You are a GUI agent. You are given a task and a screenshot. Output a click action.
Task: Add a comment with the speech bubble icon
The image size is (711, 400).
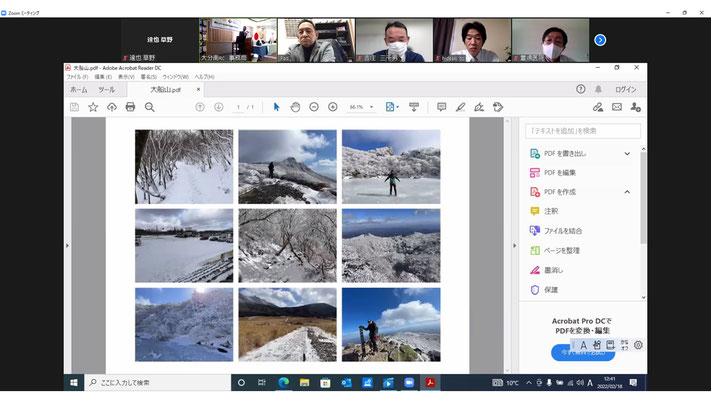click(441, 107)
